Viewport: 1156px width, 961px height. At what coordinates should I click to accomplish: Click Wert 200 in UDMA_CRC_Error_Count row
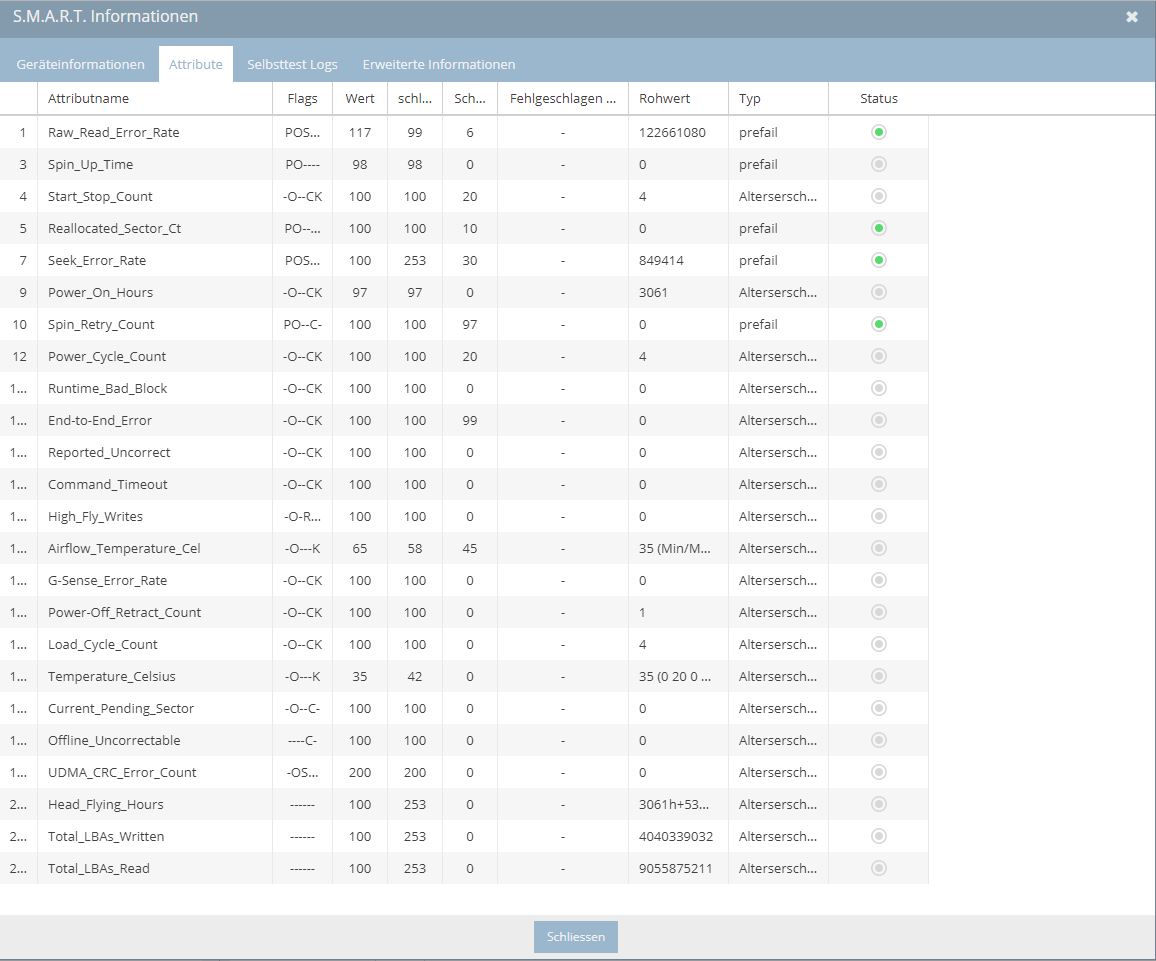pos(360,772)
